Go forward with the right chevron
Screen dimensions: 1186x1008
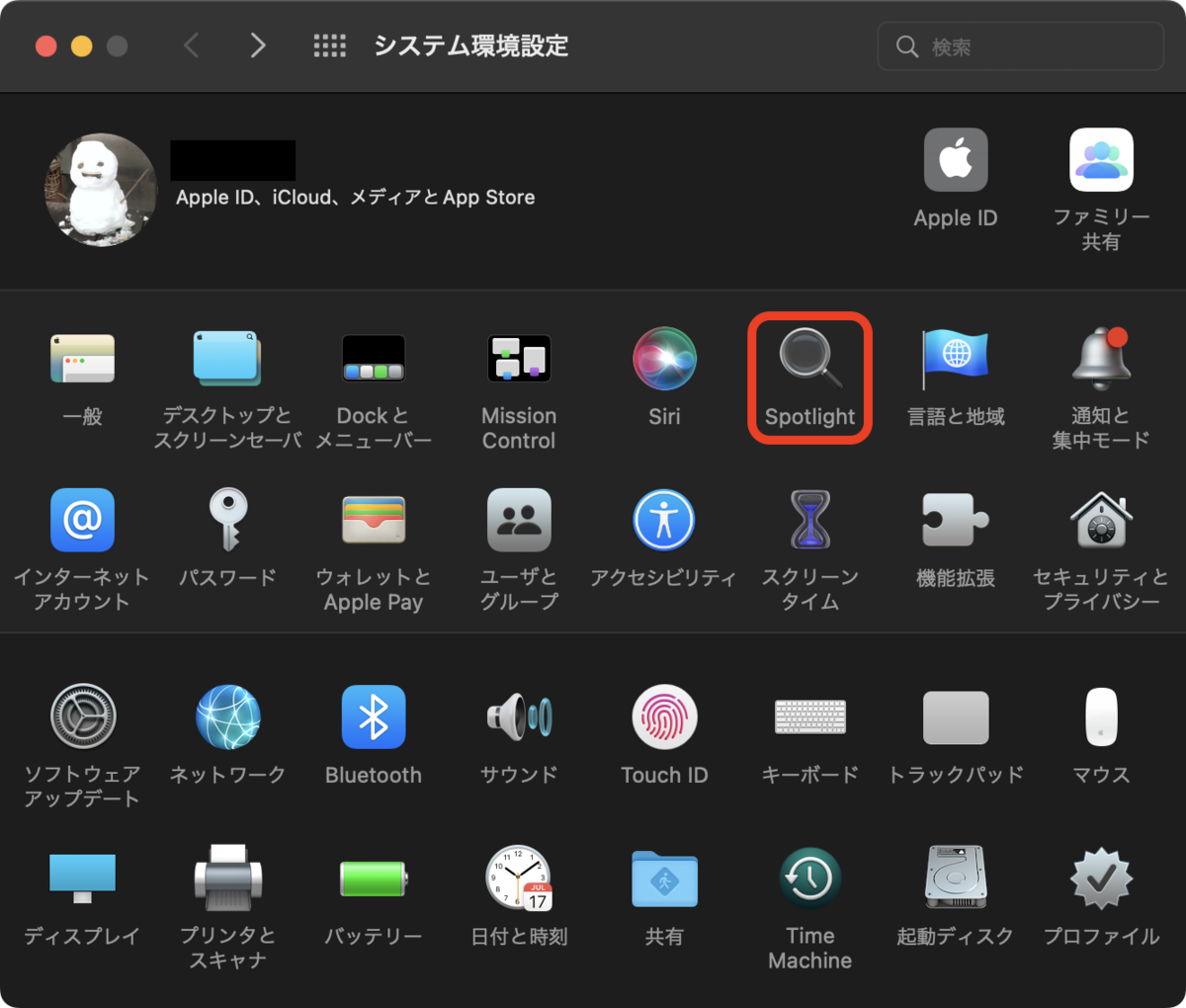tap(258, 45)
